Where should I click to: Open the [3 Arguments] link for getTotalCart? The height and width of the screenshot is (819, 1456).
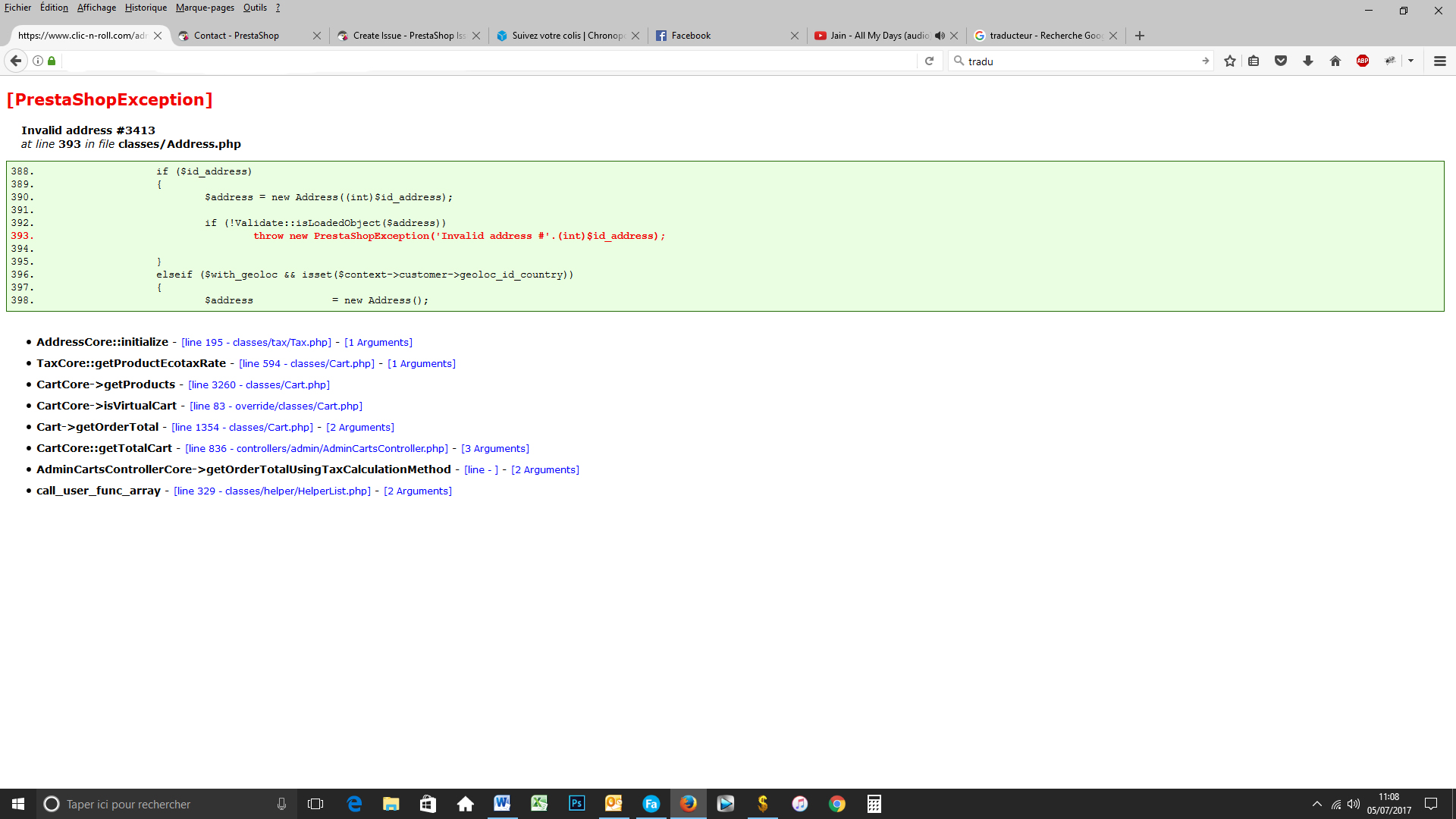point(495,449)
